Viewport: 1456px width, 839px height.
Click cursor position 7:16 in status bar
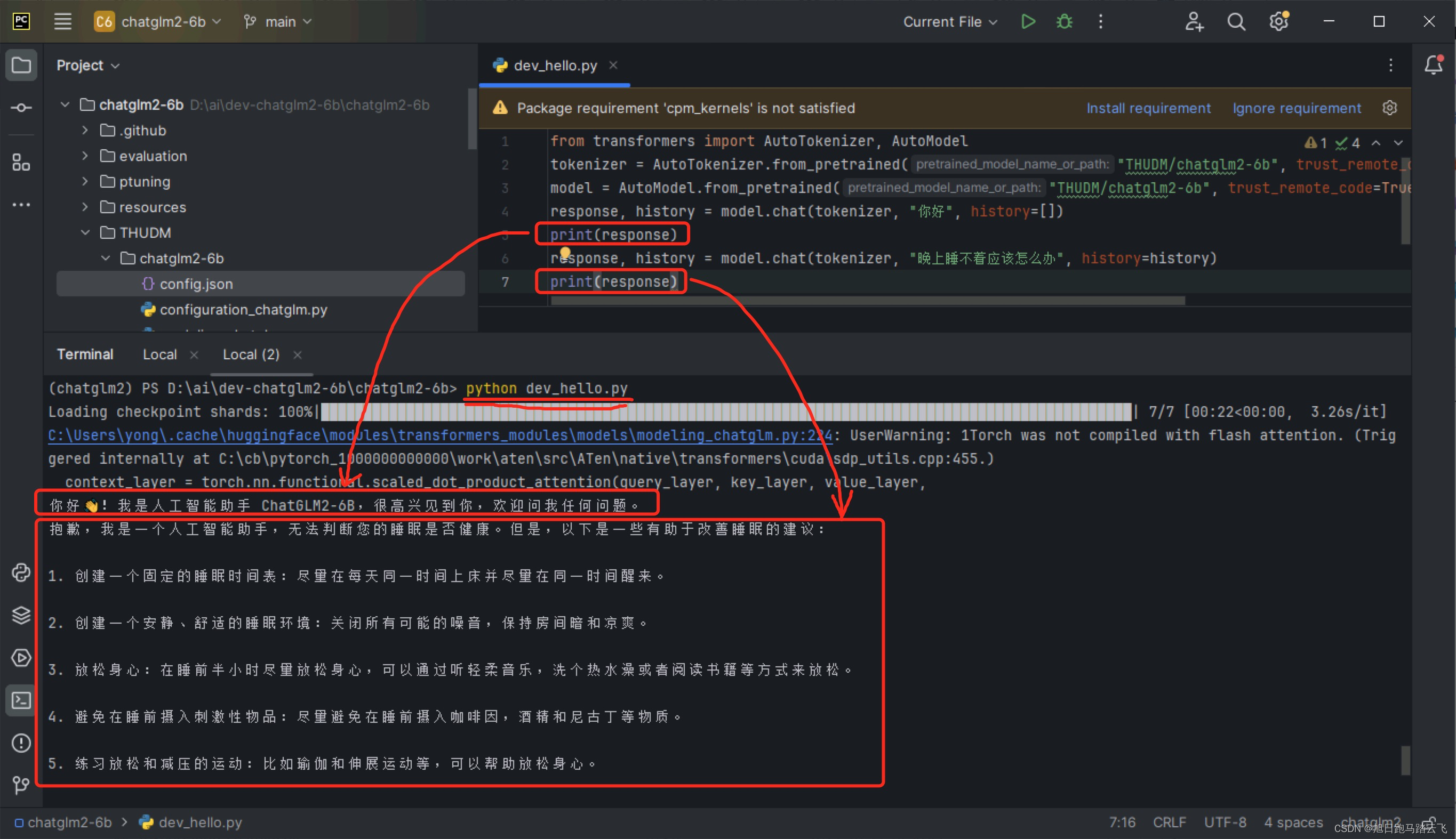coord(1122,822)
